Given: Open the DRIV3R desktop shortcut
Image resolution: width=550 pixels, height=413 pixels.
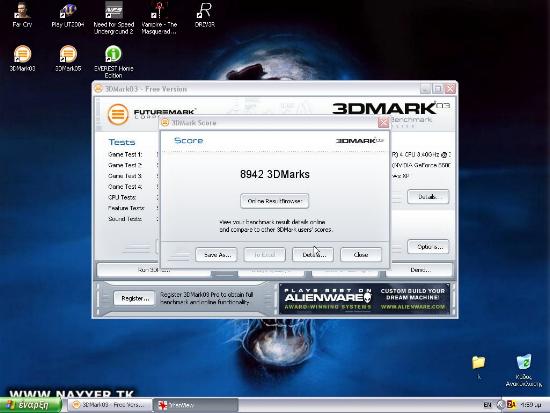Looking at the screenshot, I should click(x=204, y=14).
